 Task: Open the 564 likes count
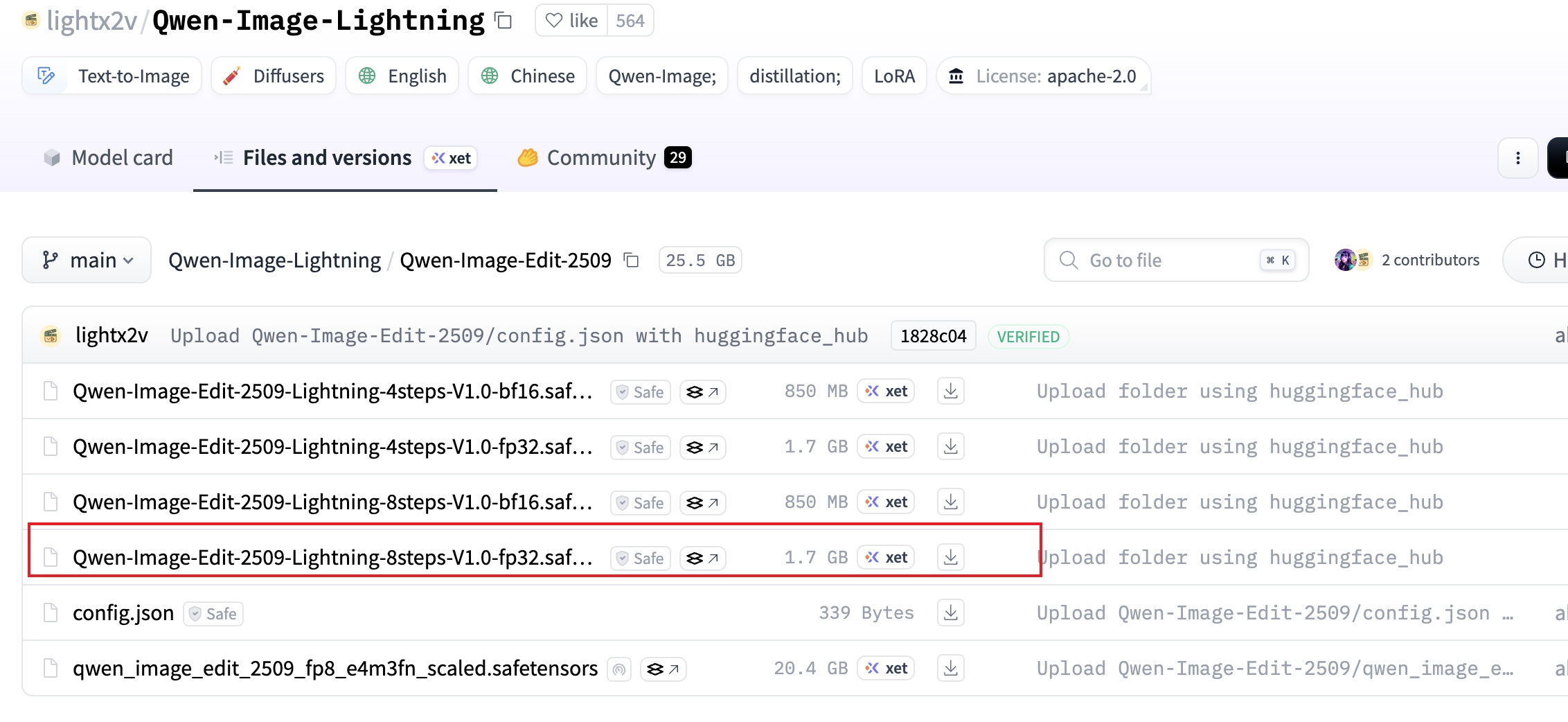coord(630,21)
